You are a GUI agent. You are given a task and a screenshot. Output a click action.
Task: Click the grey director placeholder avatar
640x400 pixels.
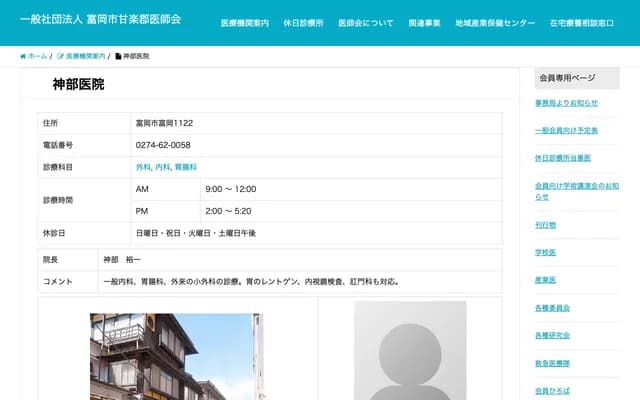point(410,351)
